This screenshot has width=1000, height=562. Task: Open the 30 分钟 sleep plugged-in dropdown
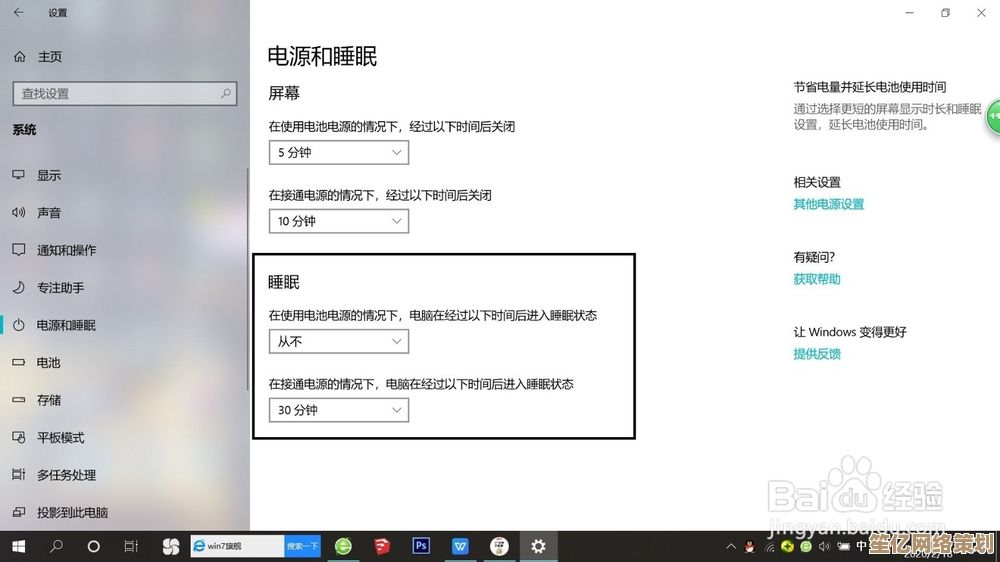(x=338, y=410)
